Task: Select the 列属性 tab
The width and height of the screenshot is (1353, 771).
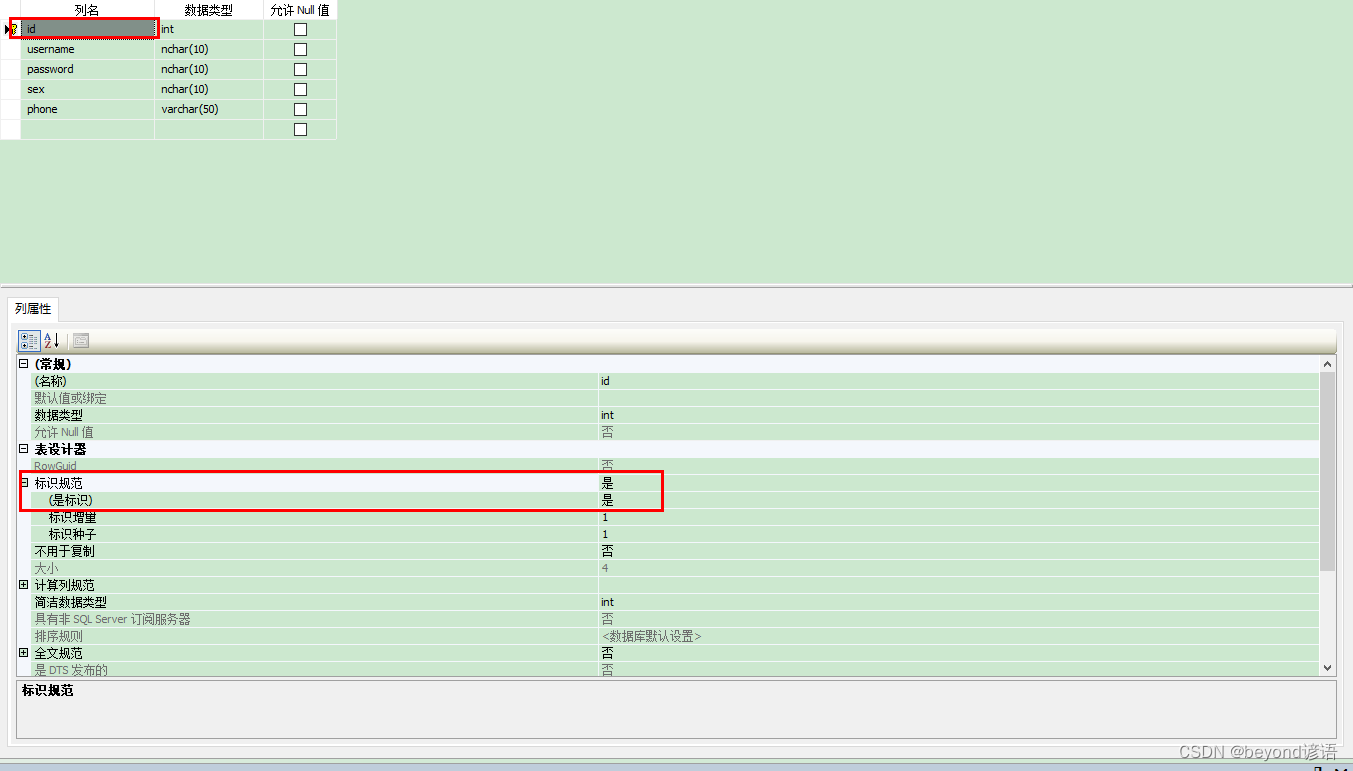Action: tap(33, 309)
